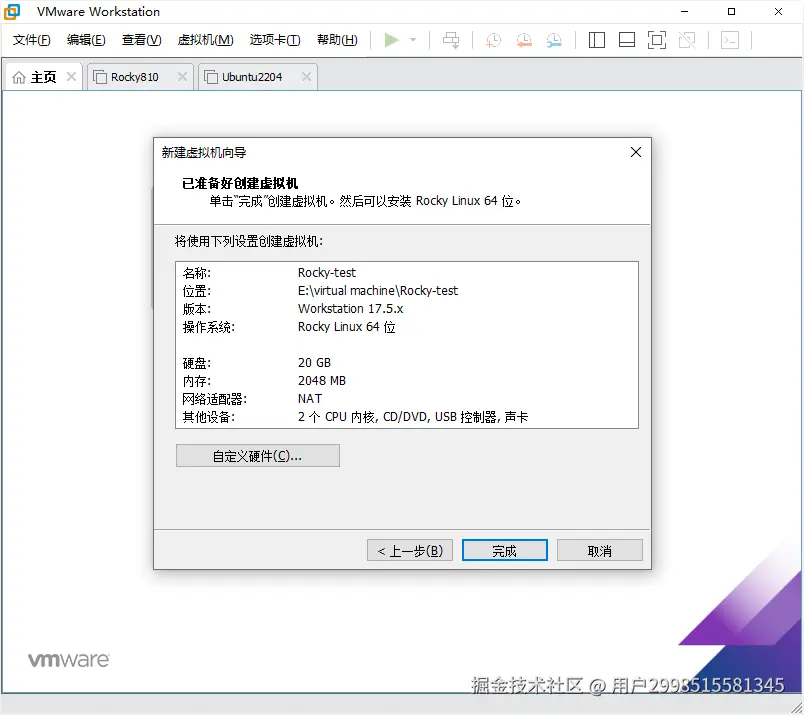Image resolution: width=804 pixels, height=715 pixels.
Task: Open the 文件(F) menu
Action: coord(32,40)
